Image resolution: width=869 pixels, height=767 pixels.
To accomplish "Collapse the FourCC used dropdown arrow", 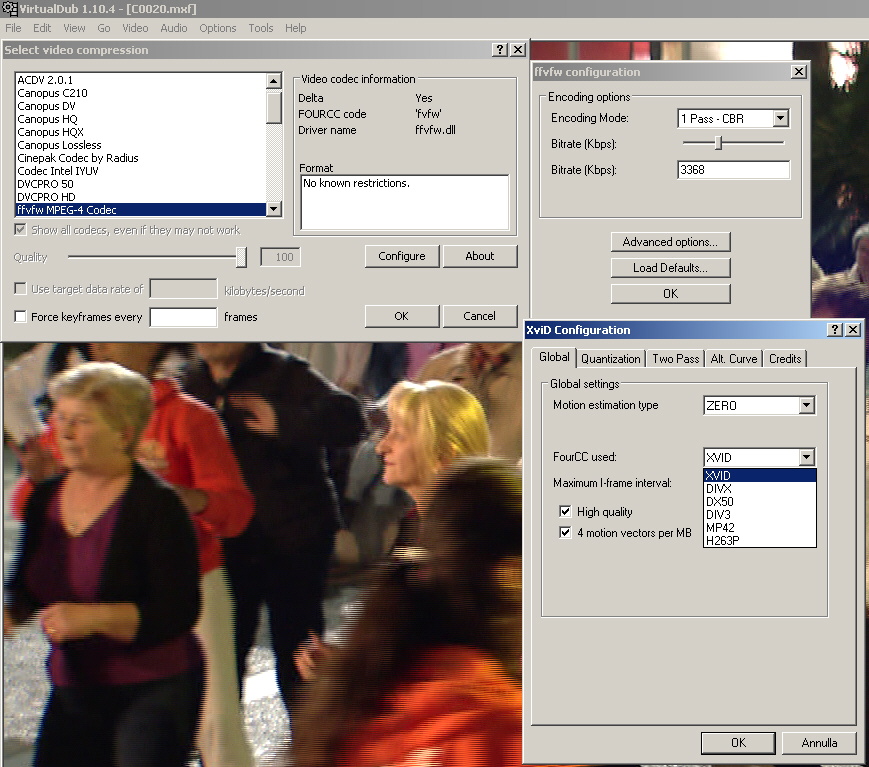I will click(806, 457).
